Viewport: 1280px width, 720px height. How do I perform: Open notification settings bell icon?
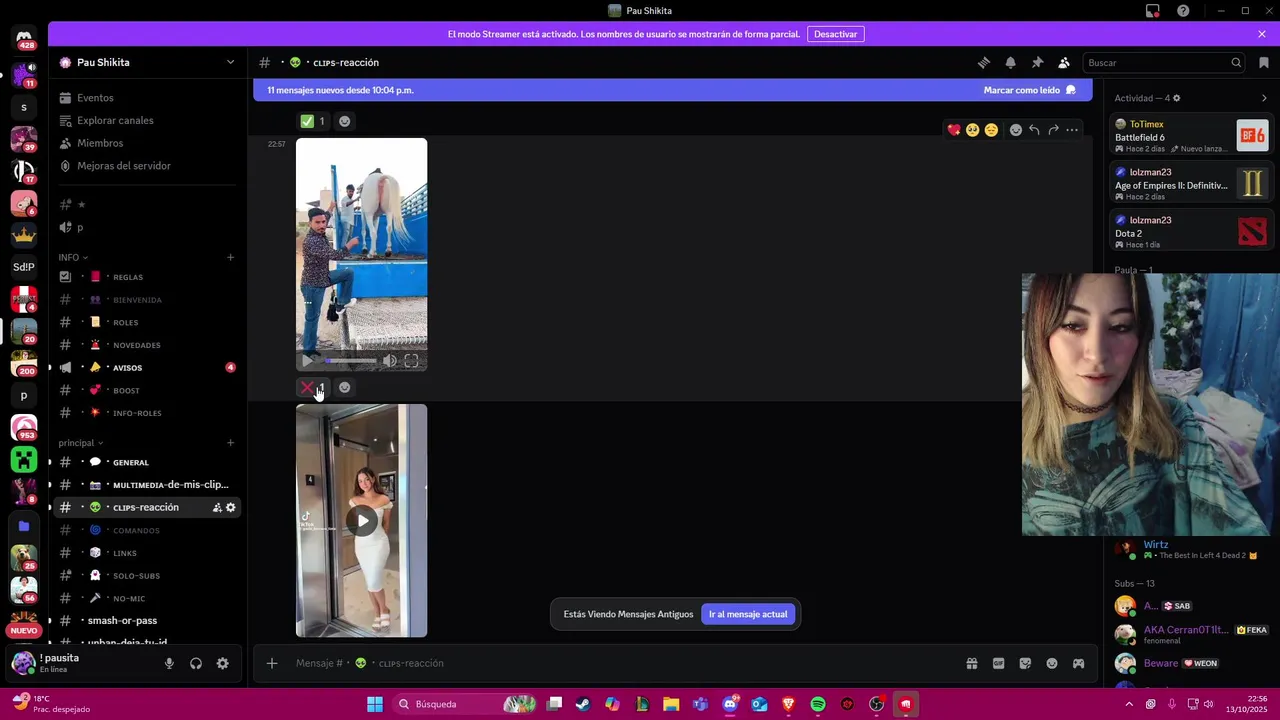[1010, 62]
